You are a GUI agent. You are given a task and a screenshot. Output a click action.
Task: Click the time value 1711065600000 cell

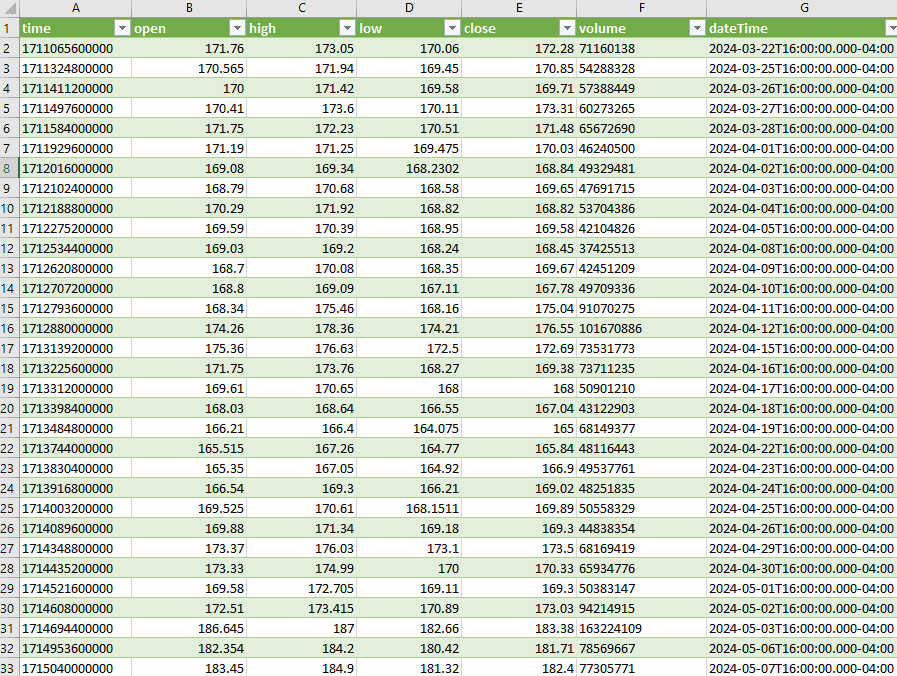(x=75, y=48)
